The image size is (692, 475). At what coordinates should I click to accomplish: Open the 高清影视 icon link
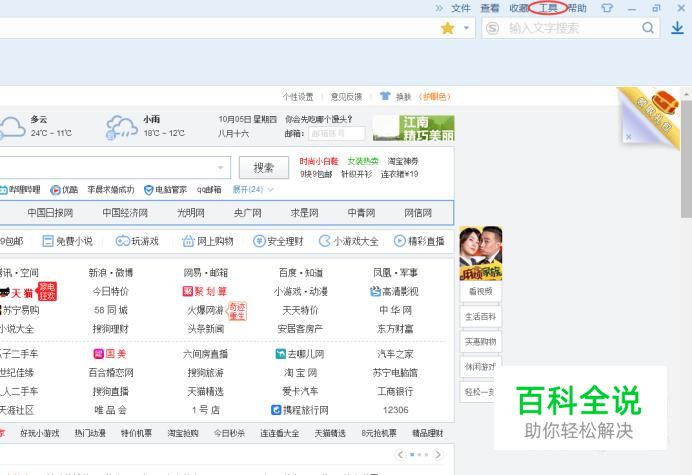[x=375, y=291]
